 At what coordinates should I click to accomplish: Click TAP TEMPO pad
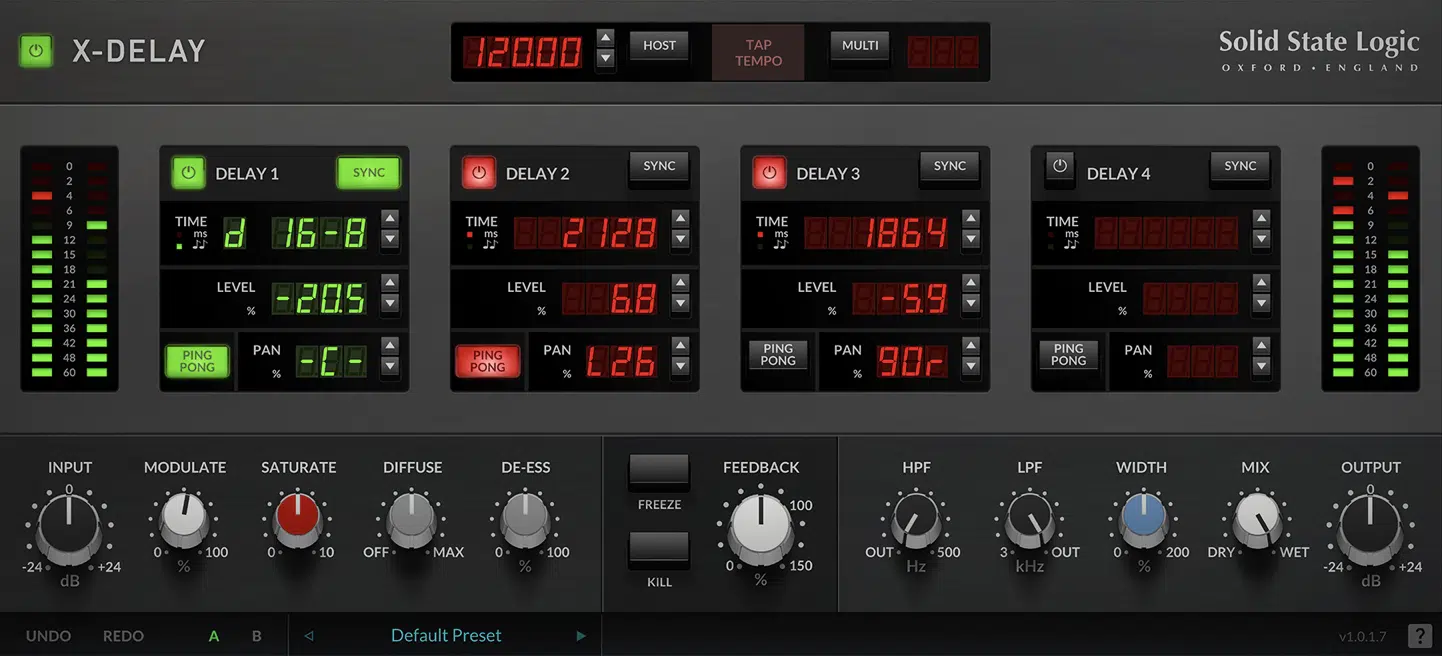[758, 53]
